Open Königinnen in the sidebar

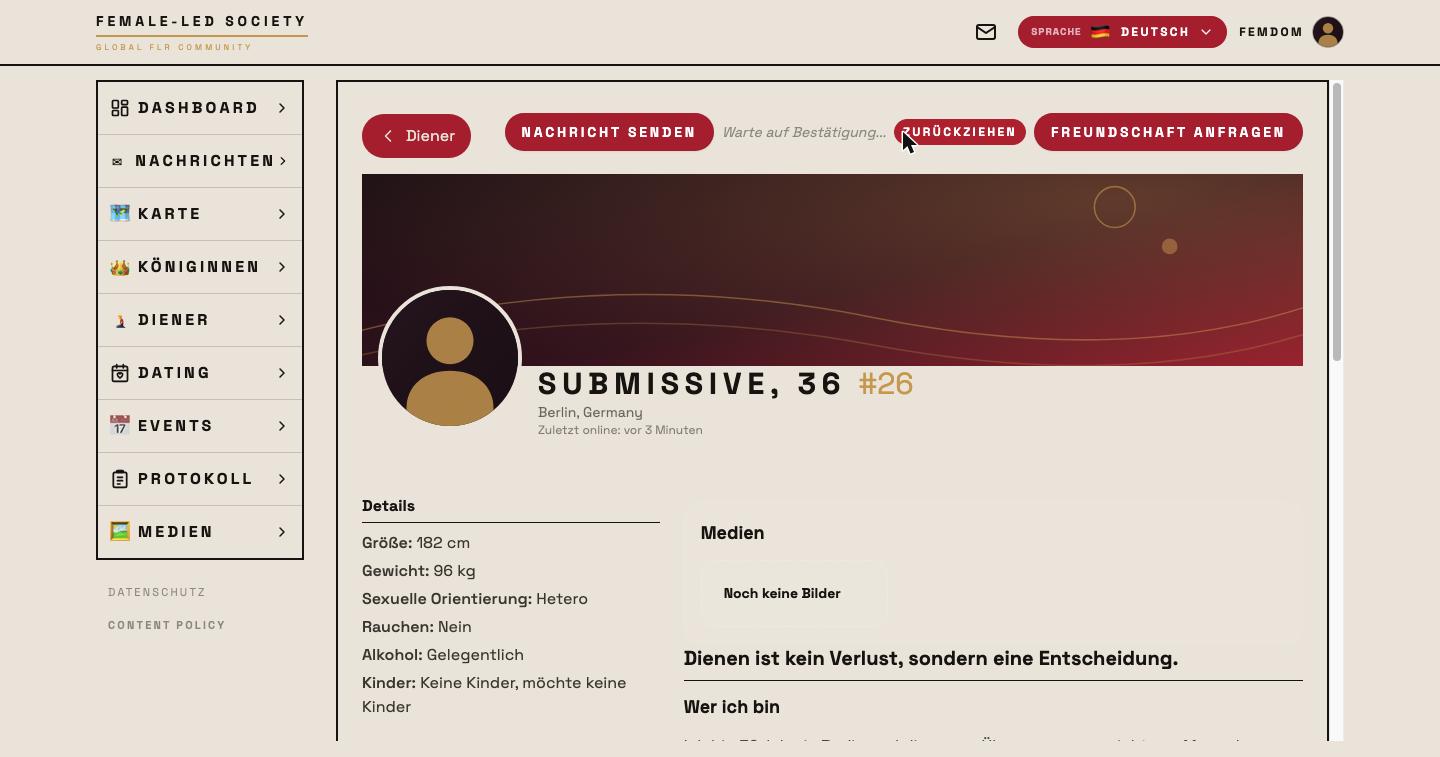[x=200, y=267]
